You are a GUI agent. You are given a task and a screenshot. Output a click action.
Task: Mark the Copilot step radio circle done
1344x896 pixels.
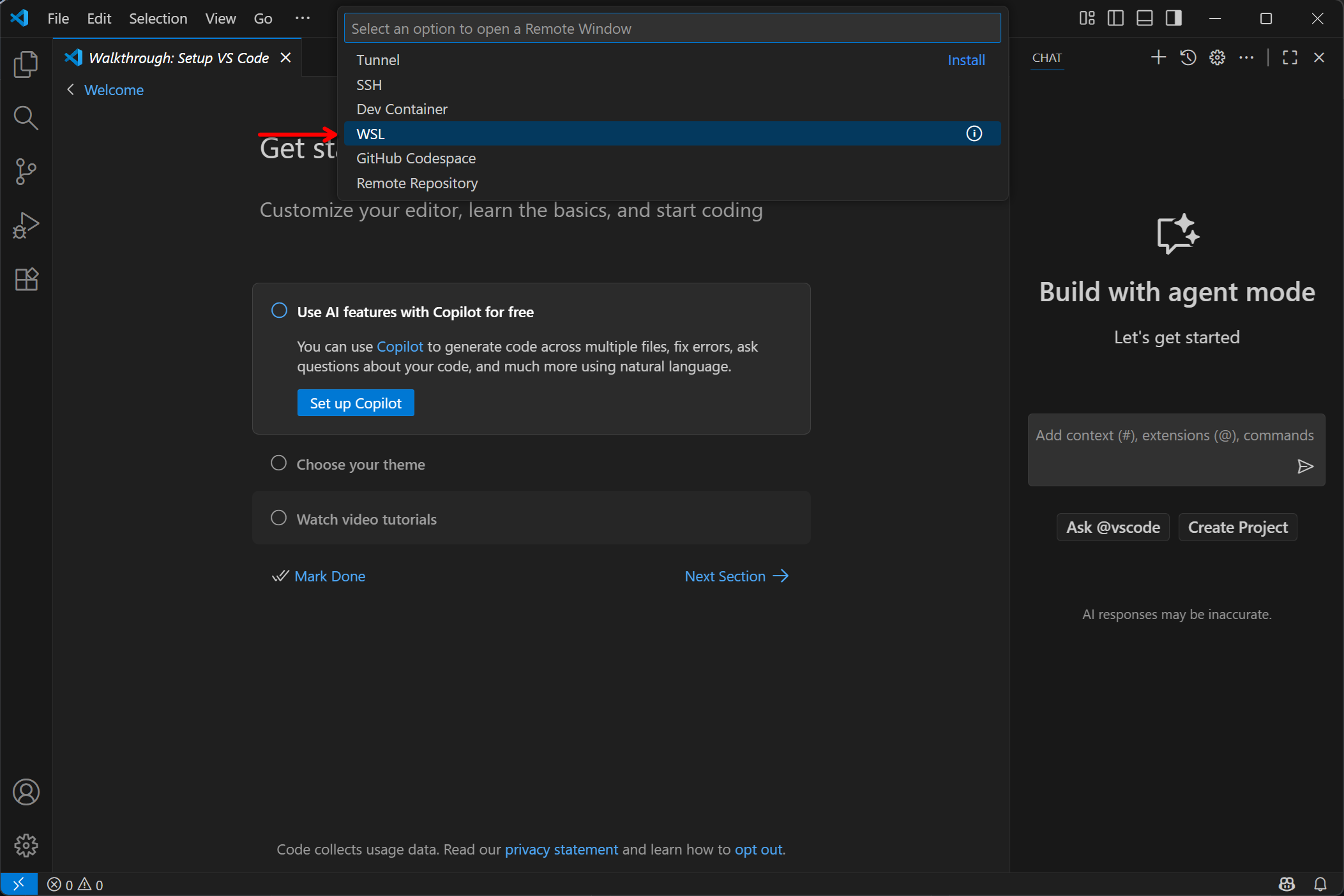(x=279, y=311)
